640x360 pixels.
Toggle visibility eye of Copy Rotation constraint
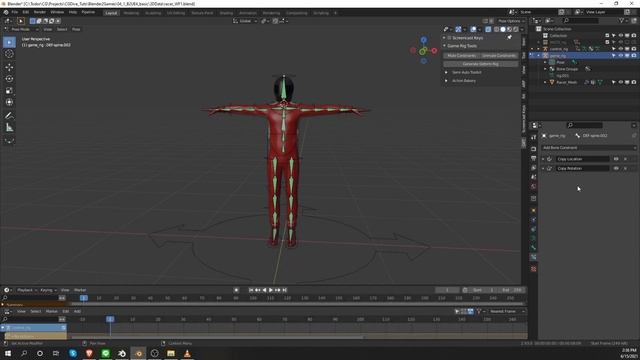[616, 168]
